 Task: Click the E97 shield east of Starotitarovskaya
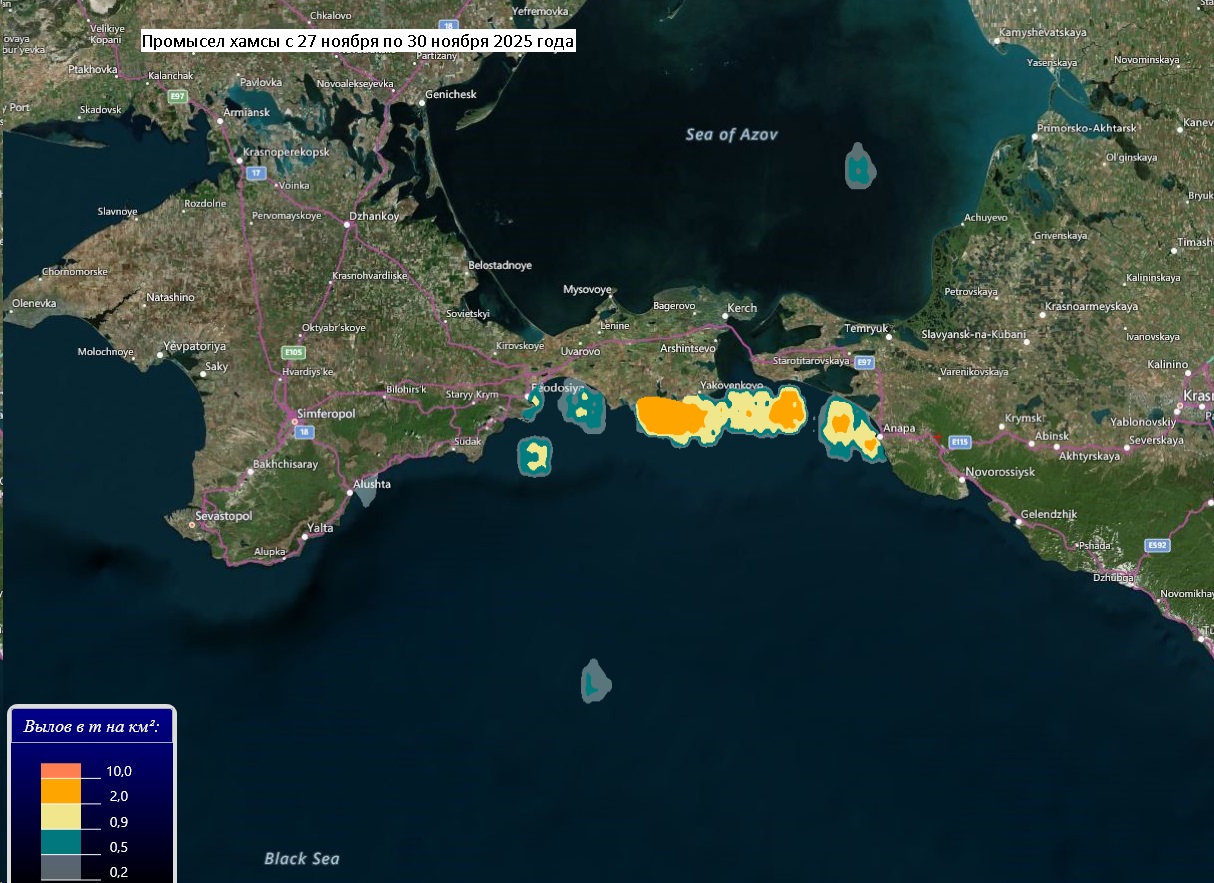click(865, 362)
